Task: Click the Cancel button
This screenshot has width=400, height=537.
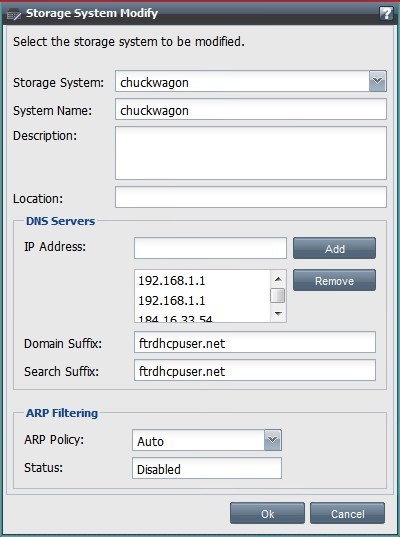Action: tap(347, 513)
